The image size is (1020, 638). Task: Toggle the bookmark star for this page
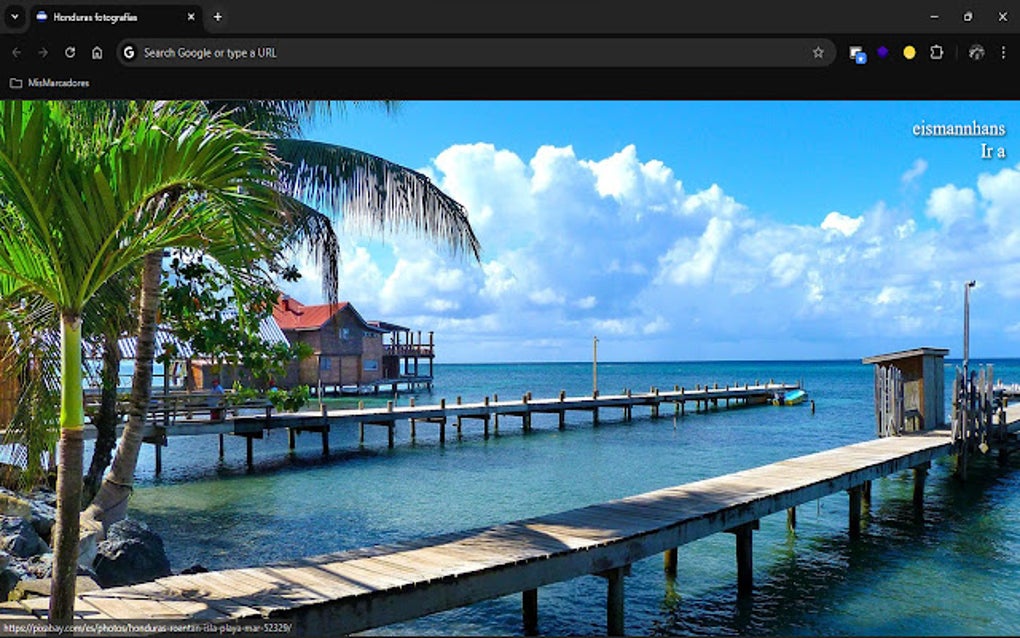tap(818, 52)
